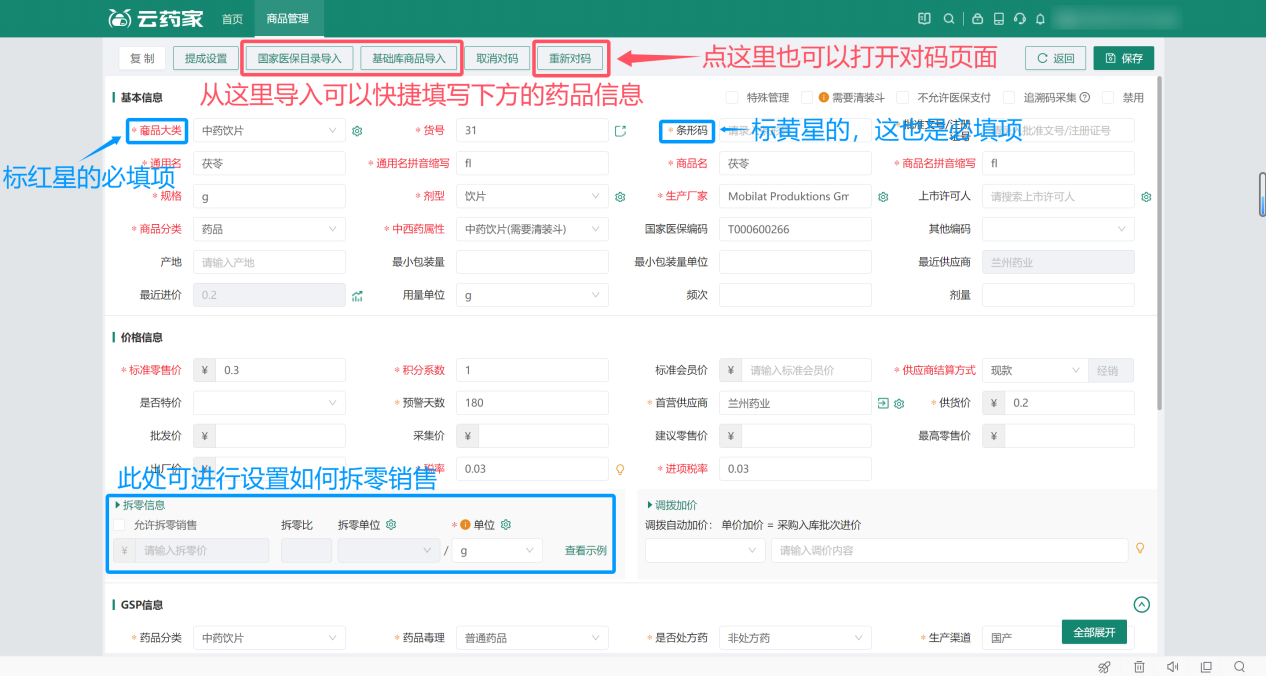The height and width of the screenshot is (676, 1266).
Task: Open gear beside 单位 in 拆零信息
Action: [x=506, y=525]
